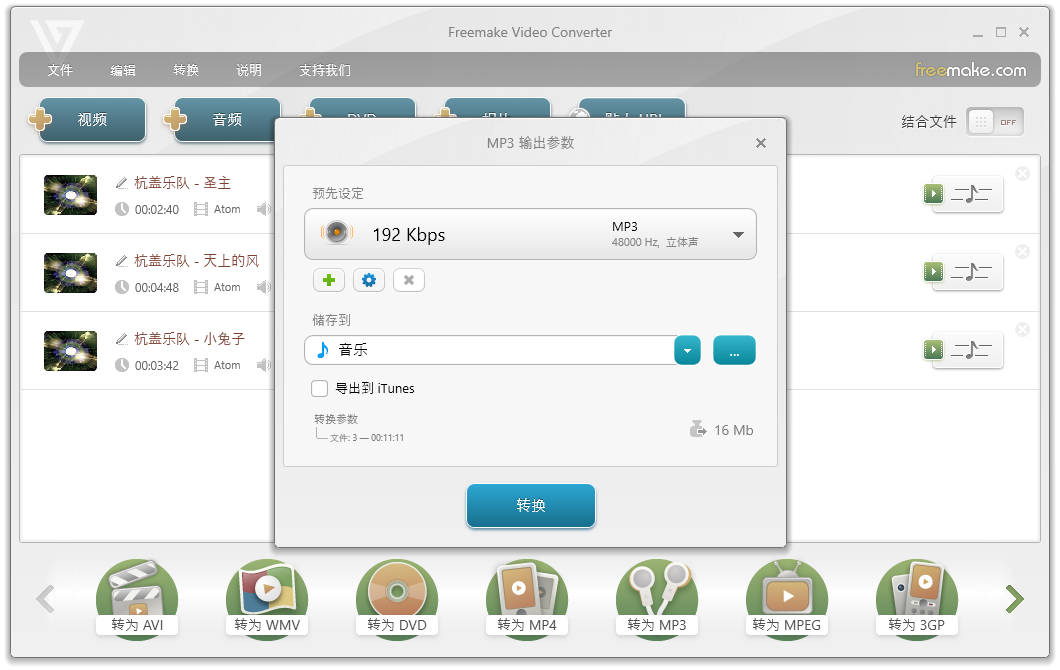1060x670 pixels.
Task: Click the 转换 button to start converting
Action: pyautogui.click(x=530, y=506)
